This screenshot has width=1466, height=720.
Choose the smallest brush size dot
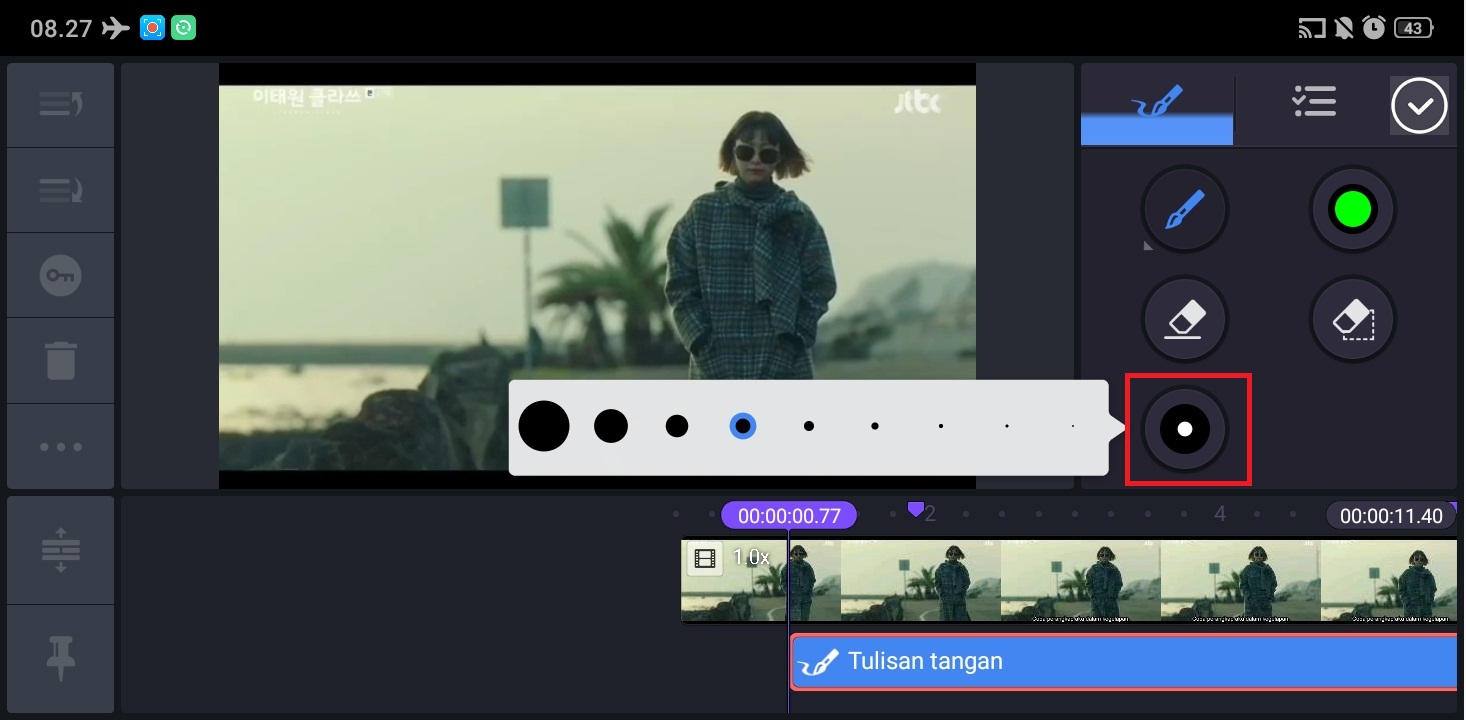1072,426
